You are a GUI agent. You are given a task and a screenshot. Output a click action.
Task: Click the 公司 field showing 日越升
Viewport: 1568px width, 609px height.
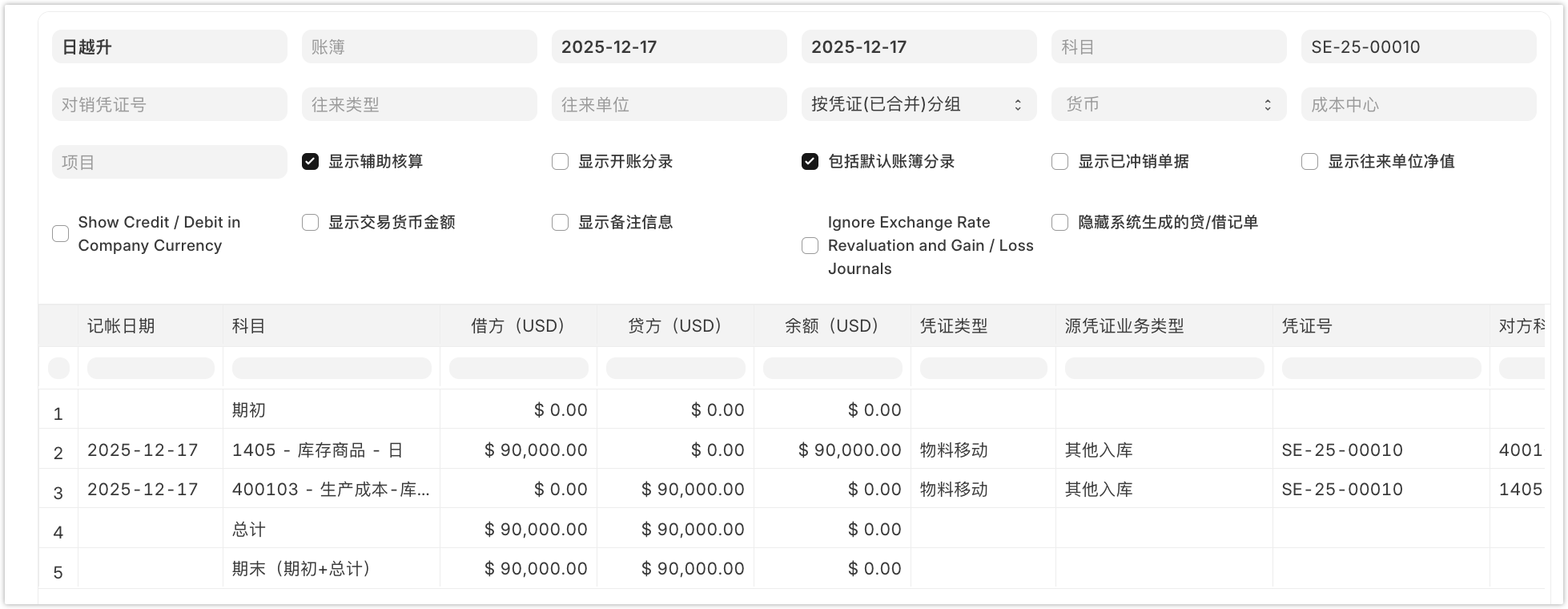(x=169, y=46)
